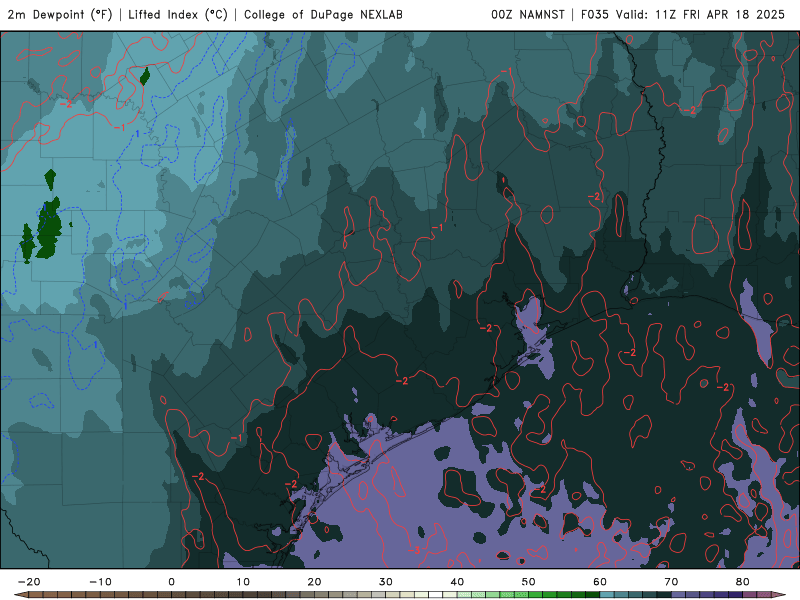Click the 40 label on the color scale
800x600 pixels.
457,582
